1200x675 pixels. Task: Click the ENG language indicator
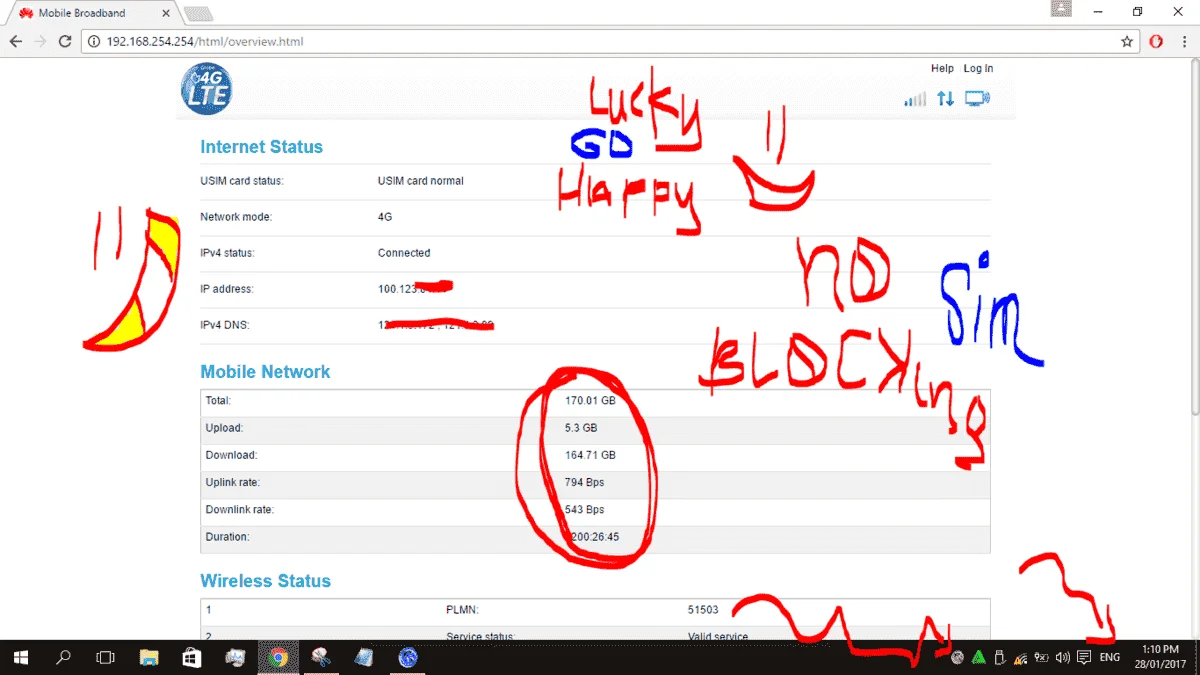pyautogui.click(x=1110, y=657)
